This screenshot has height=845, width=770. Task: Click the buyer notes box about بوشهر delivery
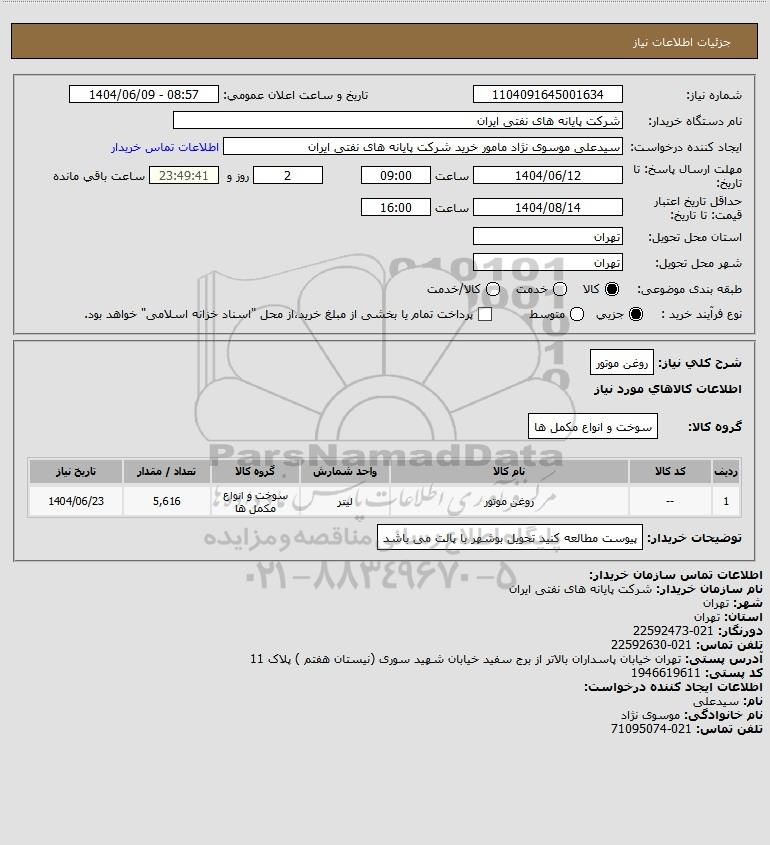click(x=510, y=537)
